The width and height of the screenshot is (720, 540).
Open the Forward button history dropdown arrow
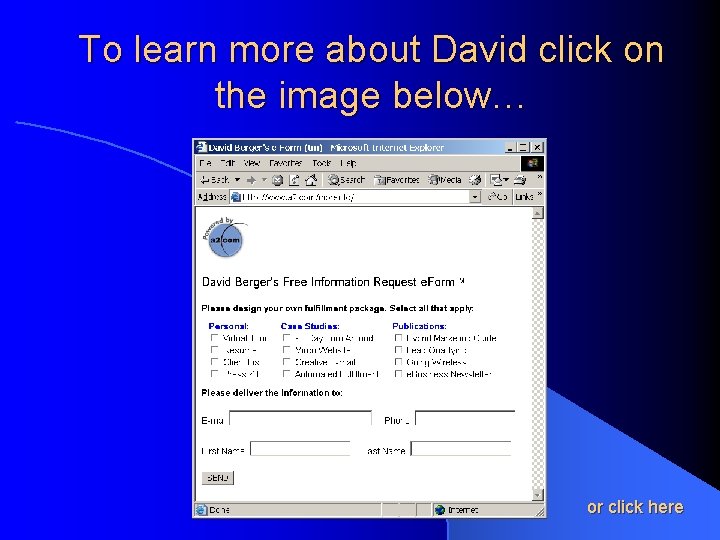coord(264,180)
